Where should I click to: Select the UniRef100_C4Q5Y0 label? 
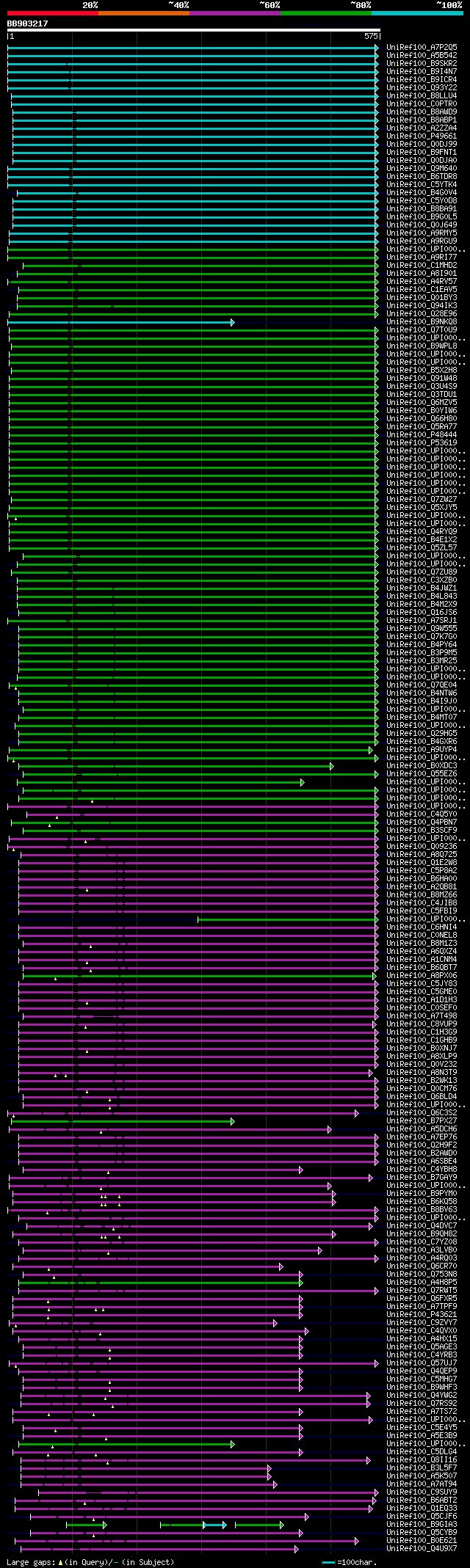(422, 814)
